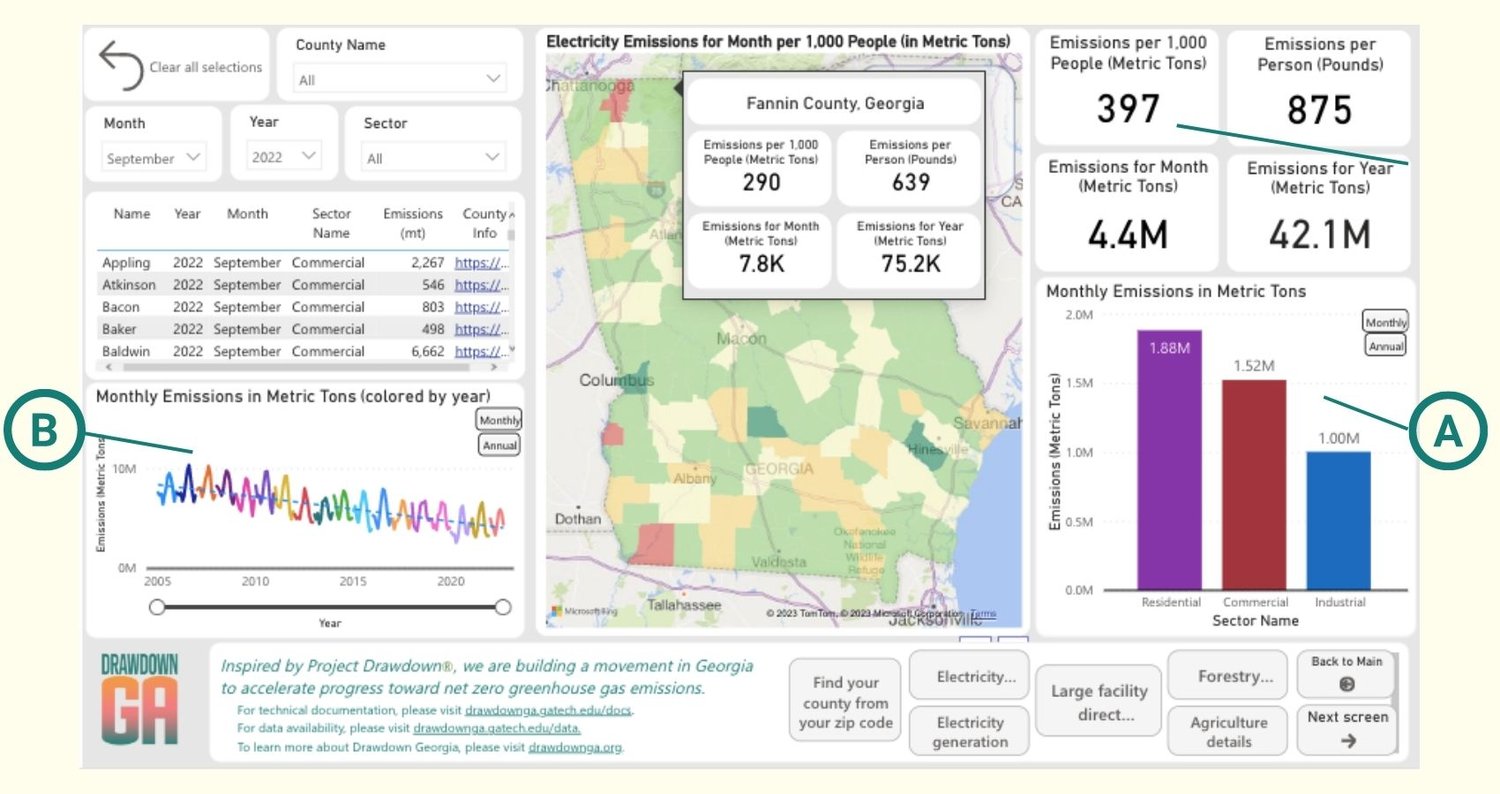
Task: Toggle Monthly view on the line chart
Action: point(500,419)
